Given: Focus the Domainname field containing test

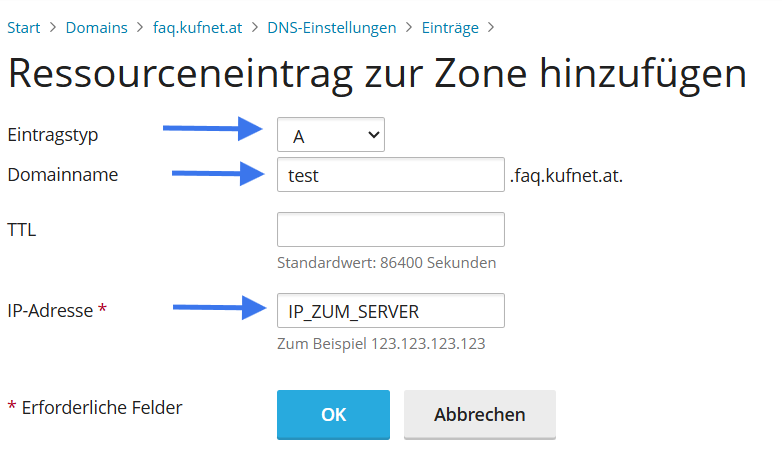Looking at the screenshot, I should tap(390, 175).
